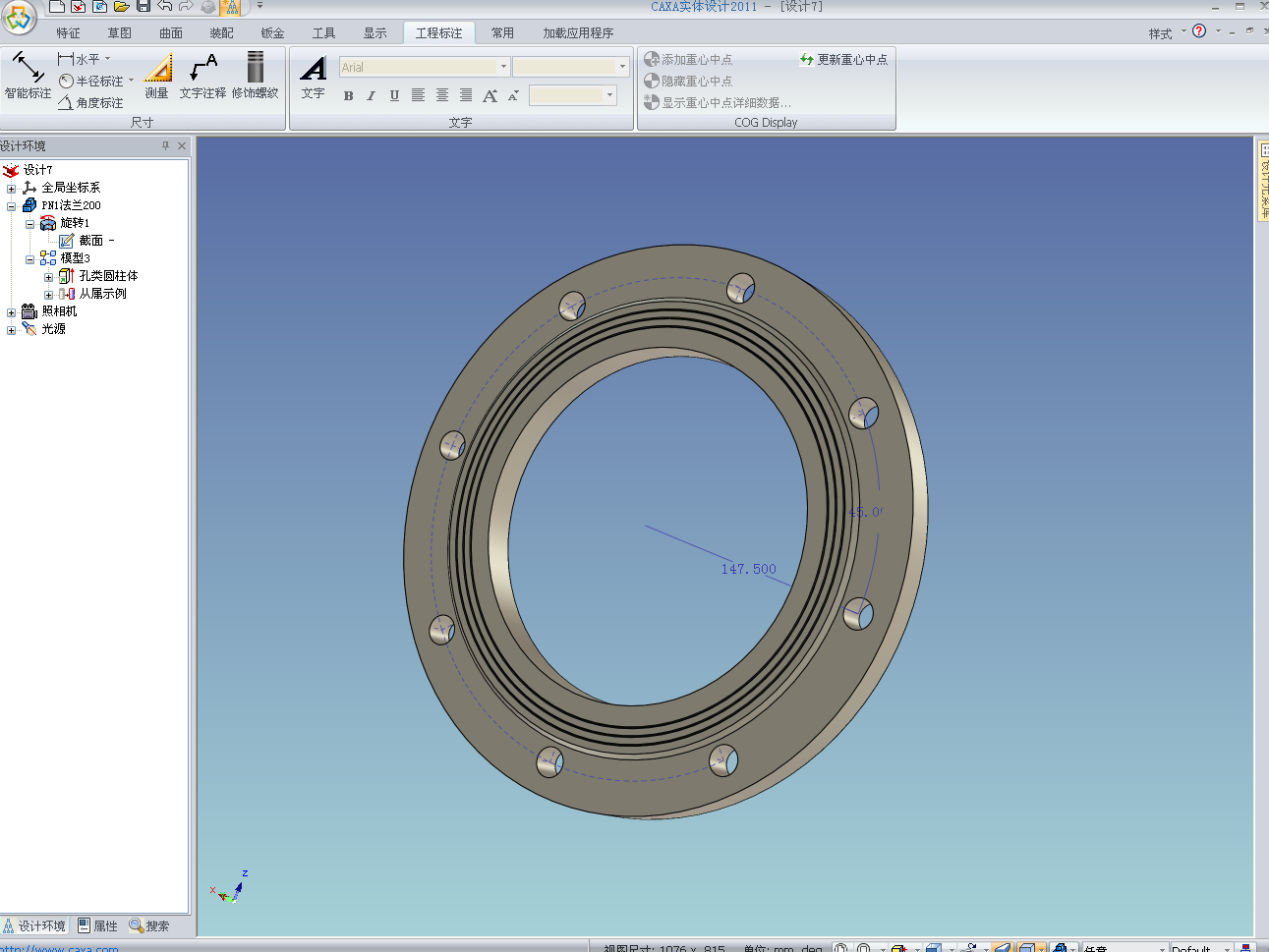Screen dimensions: 1269x952
Task: Expand the 从属示例 tree node
Action: pyautogui.click(x=49, y=294)
